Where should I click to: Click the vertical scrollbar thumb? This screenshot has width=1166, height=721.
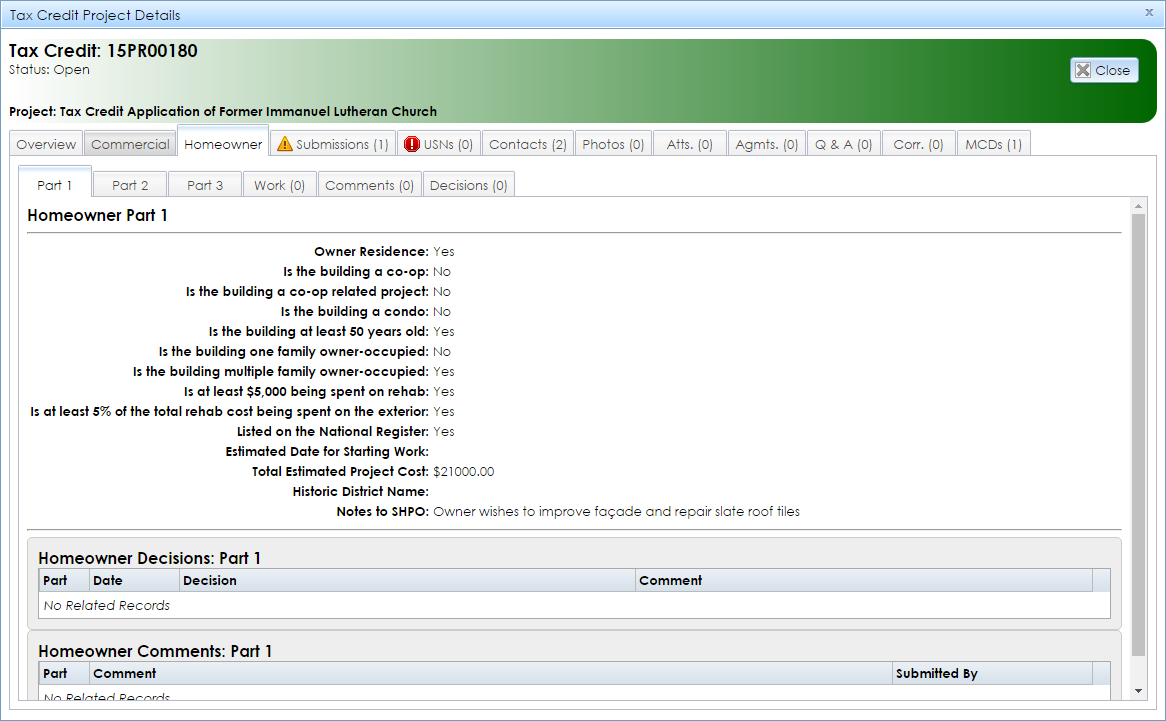pyautogui.click(x=1138, y=435)
